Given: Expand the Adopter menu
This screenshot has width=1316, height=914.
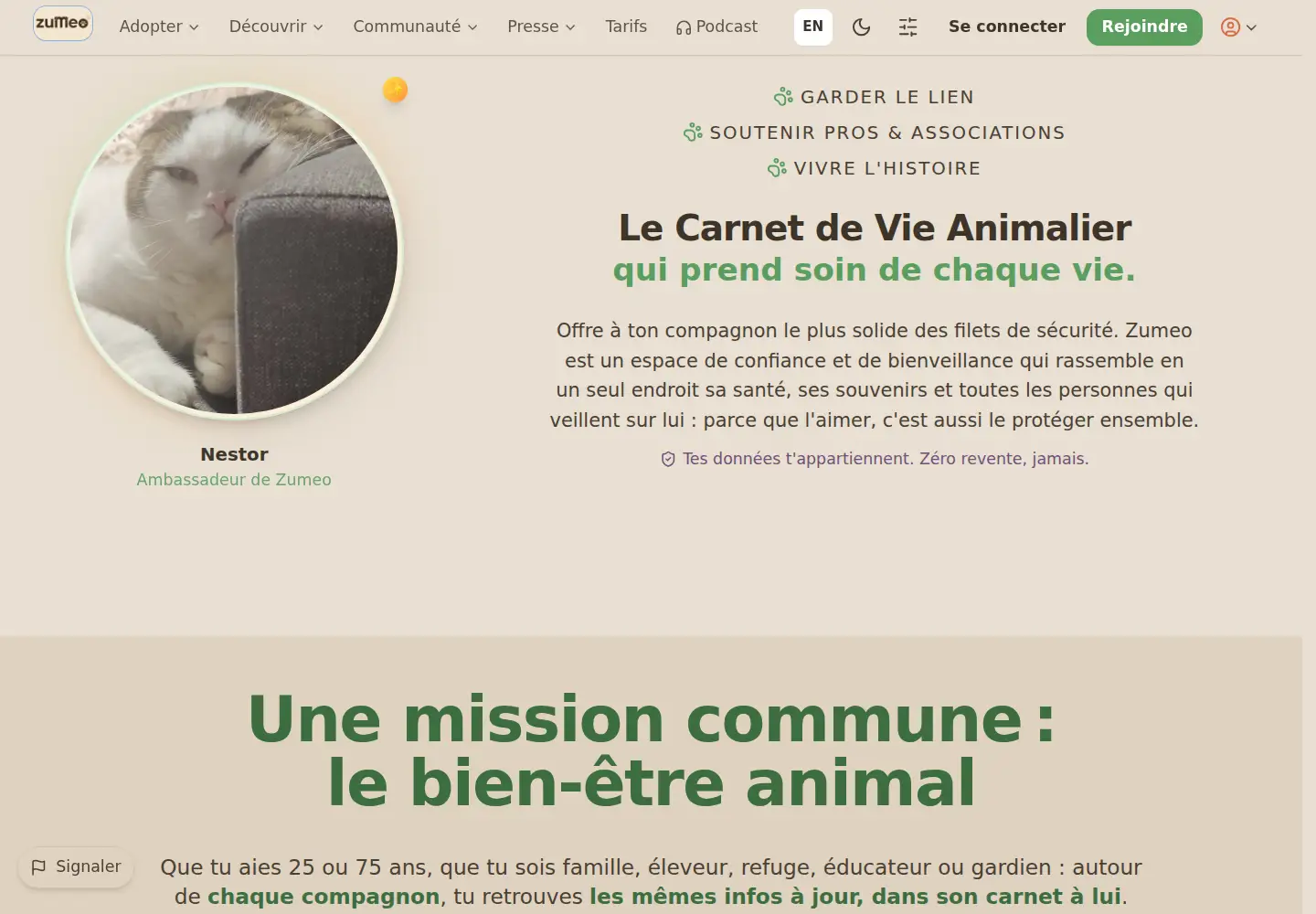Looking at the screenshot, I should [x=159, y=27].
